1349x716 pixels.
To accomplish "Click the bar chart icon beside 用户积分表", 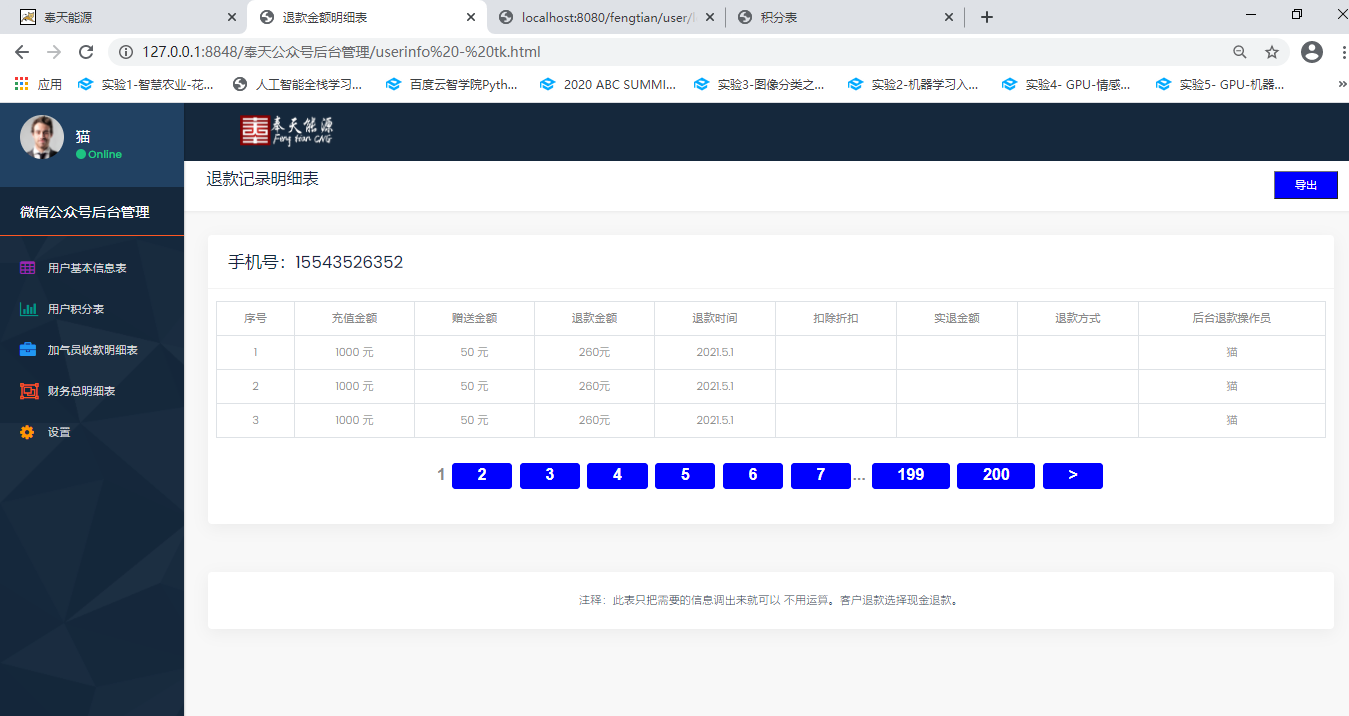I will (28, 309).
